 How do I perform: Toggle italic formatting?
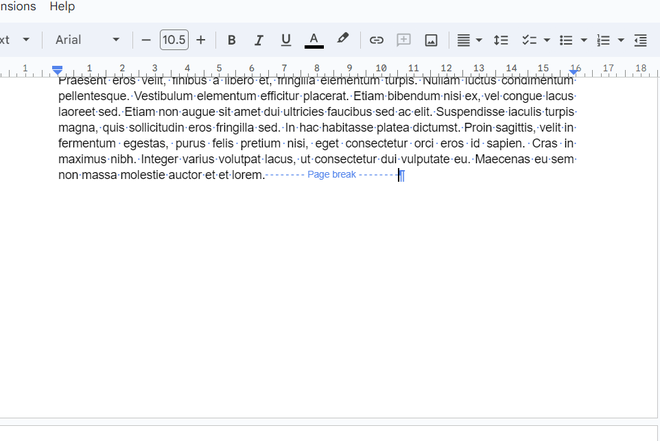258,40
